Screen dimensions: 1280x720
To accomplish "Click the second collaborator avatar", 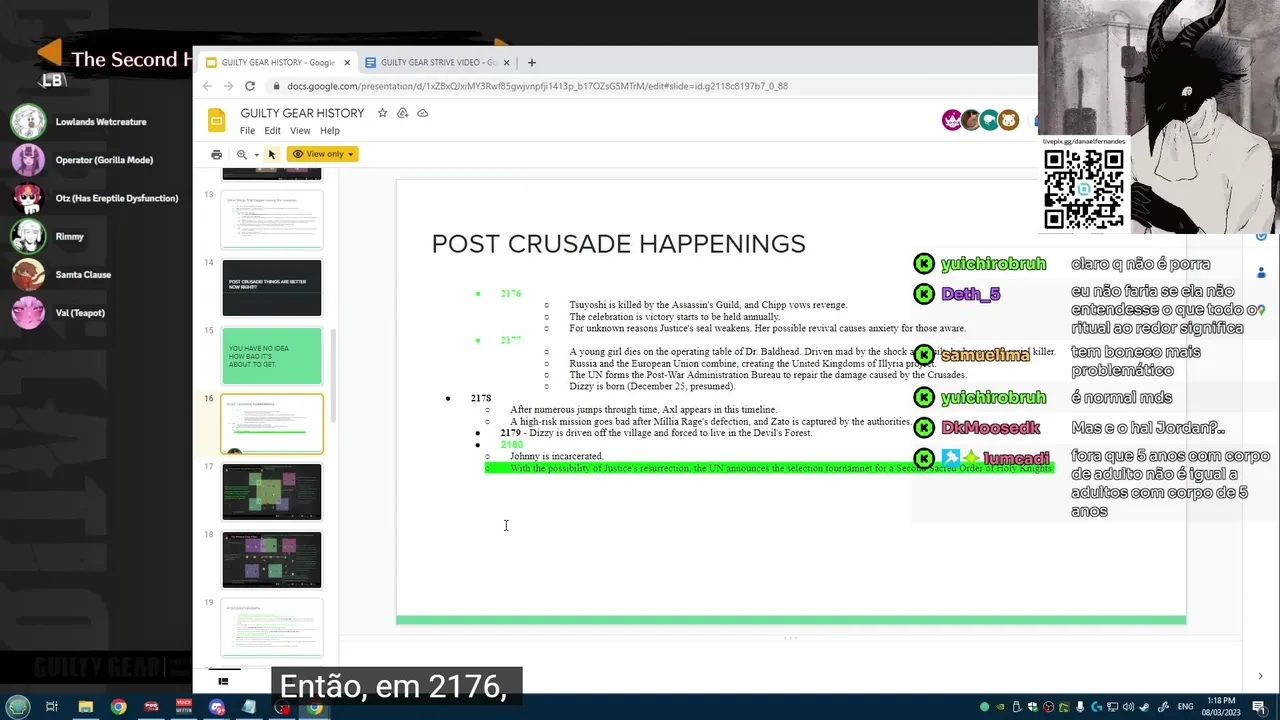I will 970,120.
